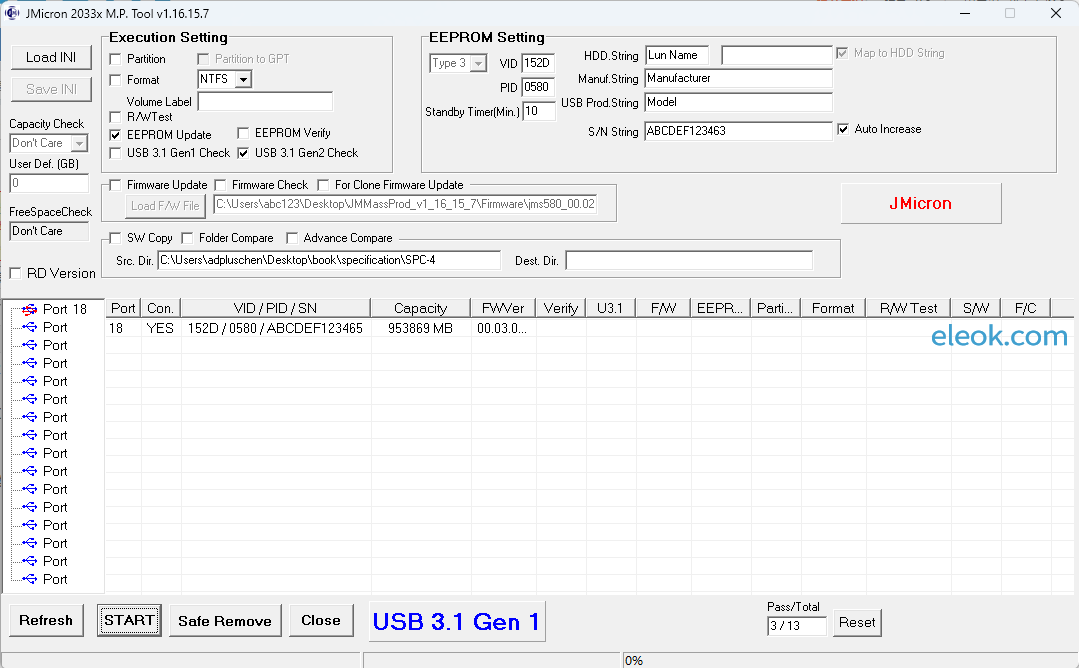Click the S/N String field
The width and height of the screenshot is (1079, 668).
[738, 131]
